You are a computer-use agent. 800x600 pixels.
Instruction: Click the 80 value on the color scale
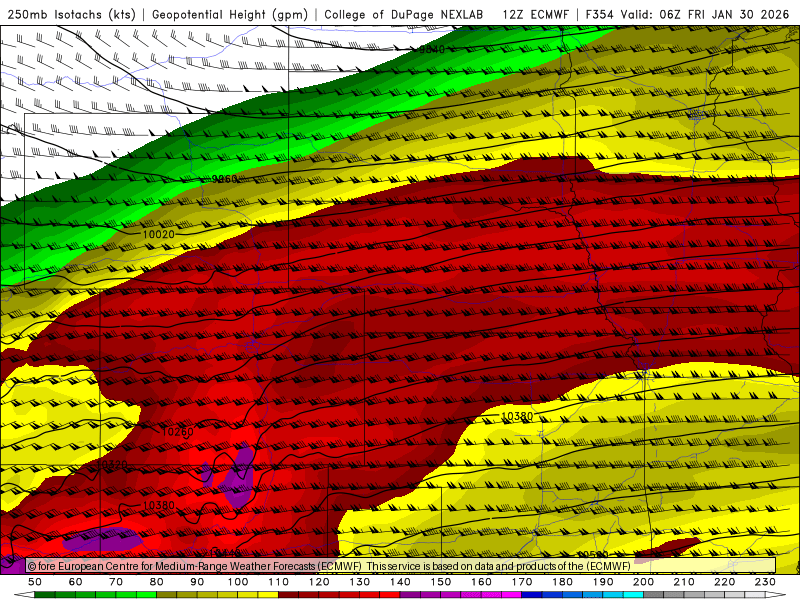[157, 582]
